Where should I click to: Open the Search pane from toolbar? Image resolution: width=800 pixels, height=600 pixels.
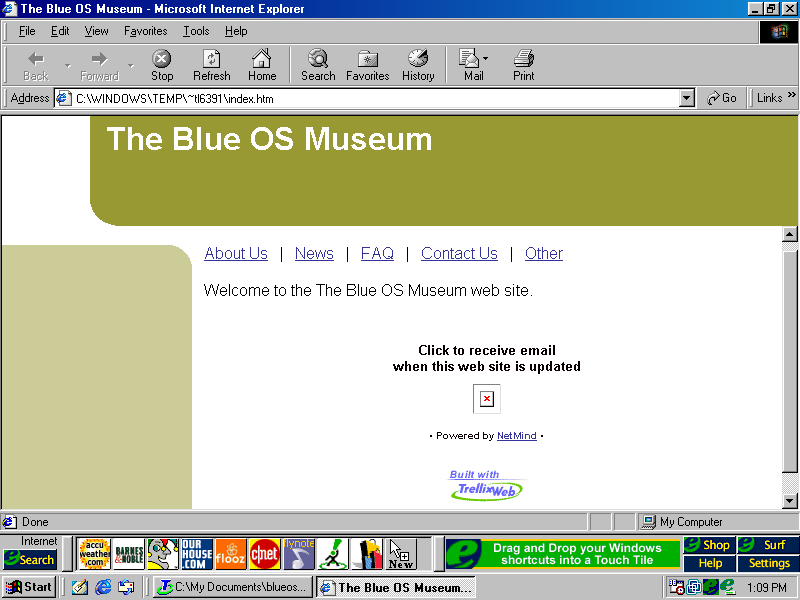pyautogui.click(x=318, y=65)
